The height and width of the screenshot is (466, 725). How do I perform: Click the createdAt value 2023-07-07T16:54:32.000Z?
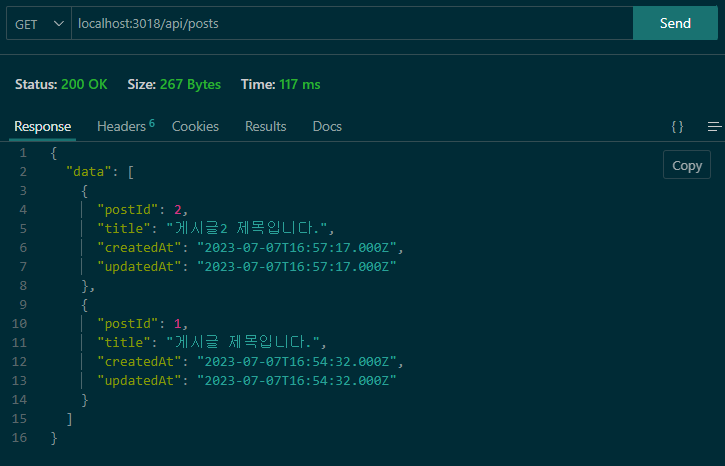(x=297, y=362)
